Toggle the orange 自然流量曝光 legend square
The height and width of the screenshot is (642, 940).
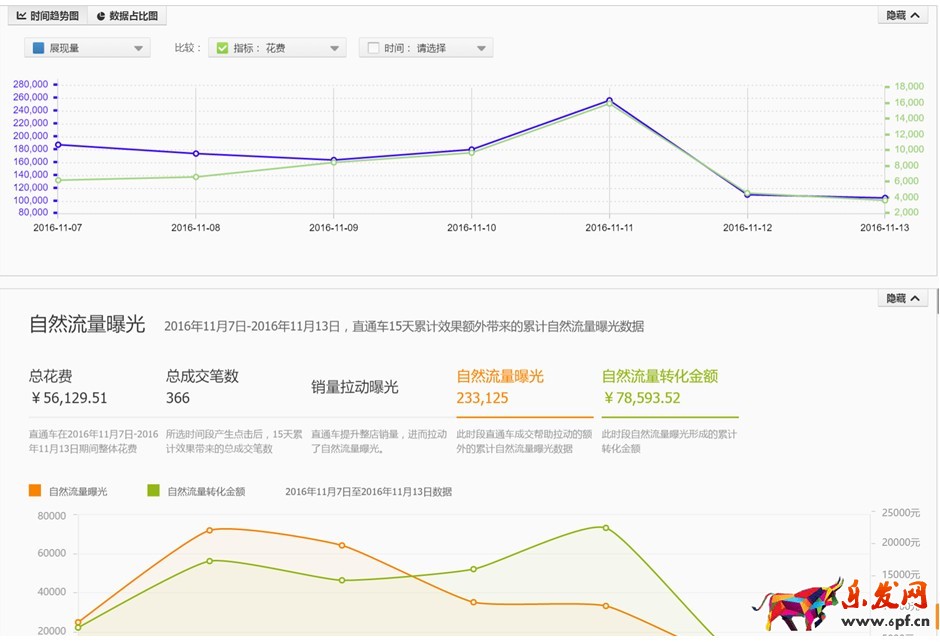[x=36, y=491]
